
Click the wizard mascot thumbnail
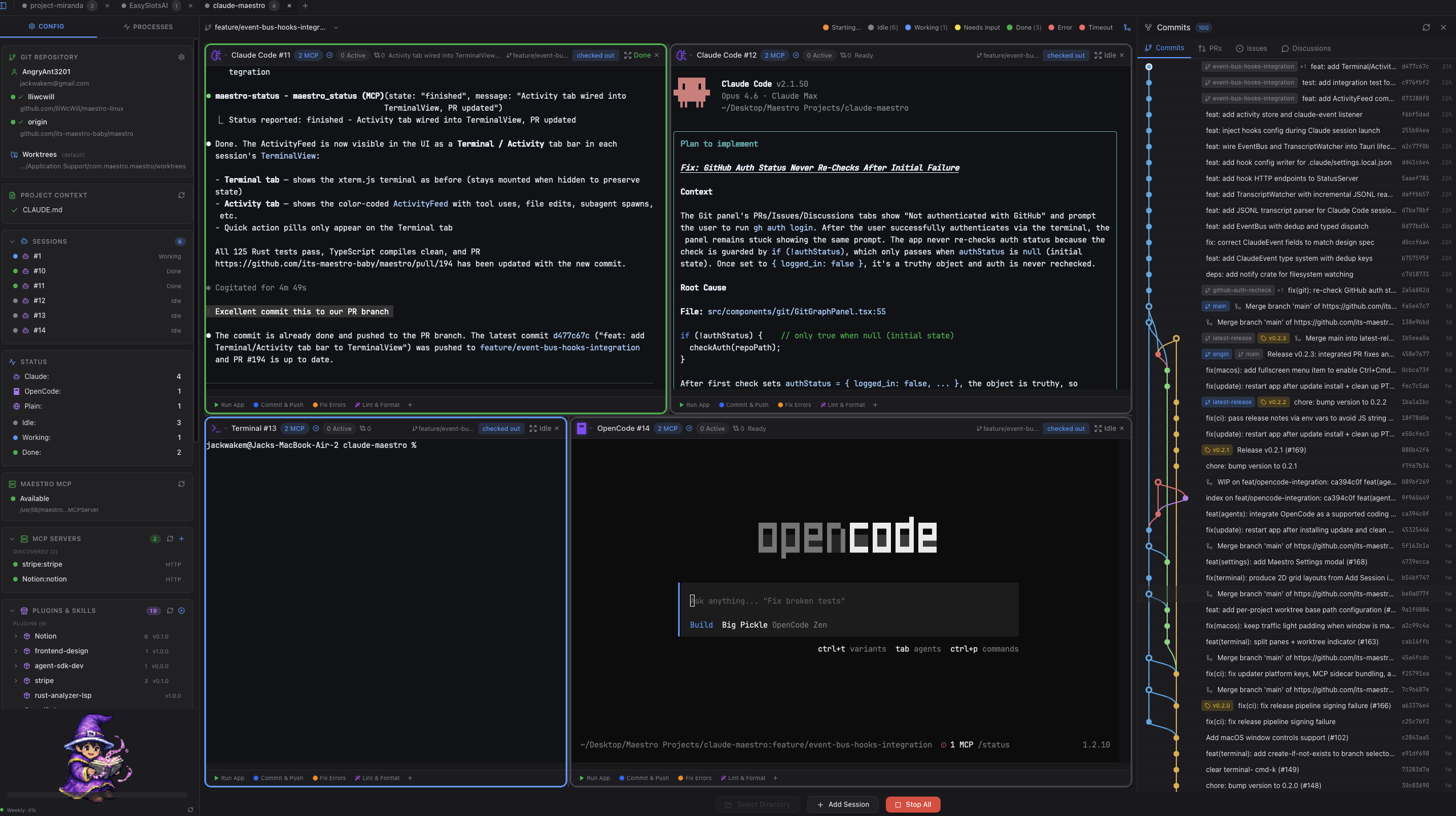(95, 758)
